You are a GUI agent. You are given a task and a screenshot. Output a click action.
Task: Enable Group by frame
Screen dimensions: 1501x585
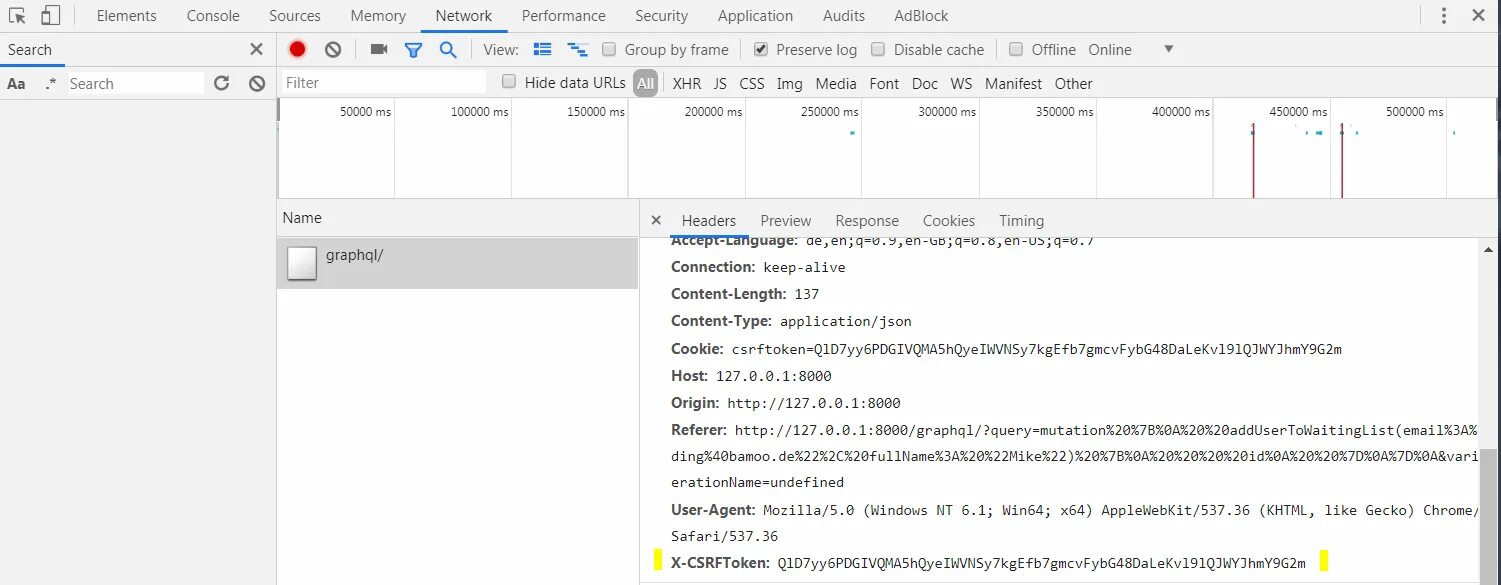609,49
